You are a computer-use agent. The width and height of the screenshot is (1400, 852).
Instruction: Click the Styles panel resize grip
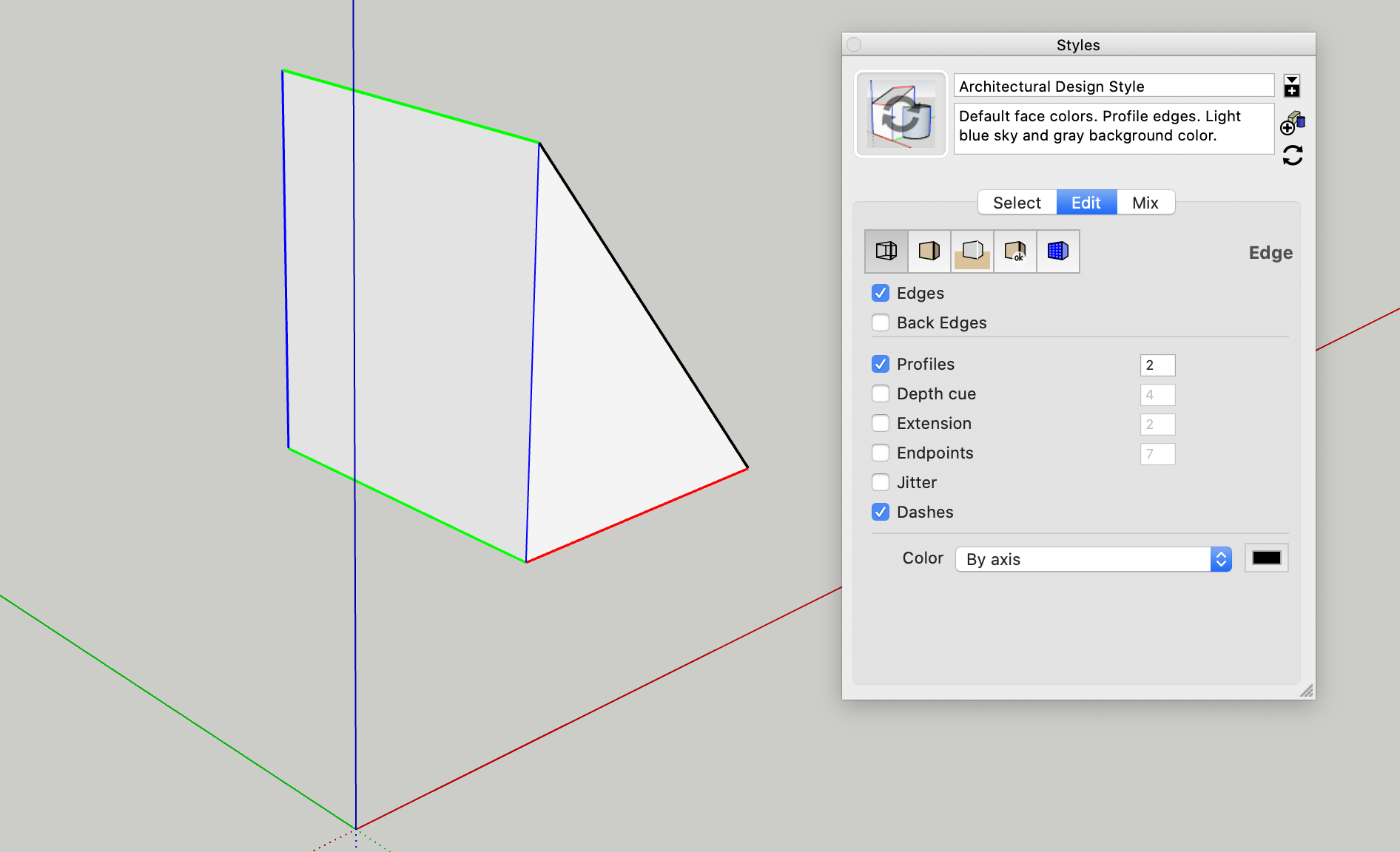click(1307, 691)
